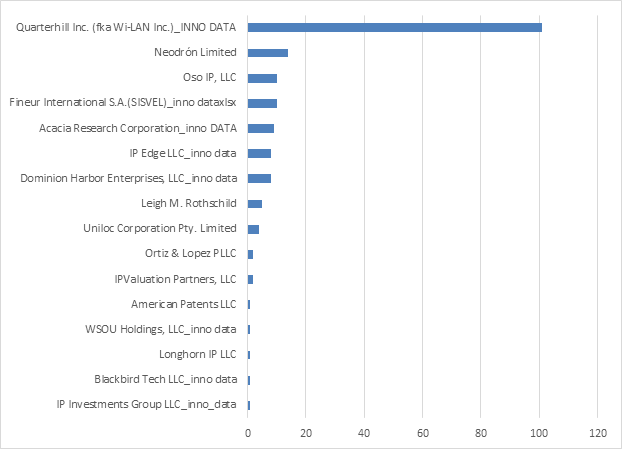Image resolution: width=622 pixels, height=449 pixels.
Task: Select the Neodrón Limited bar
Action: click(x=268, y=53)
